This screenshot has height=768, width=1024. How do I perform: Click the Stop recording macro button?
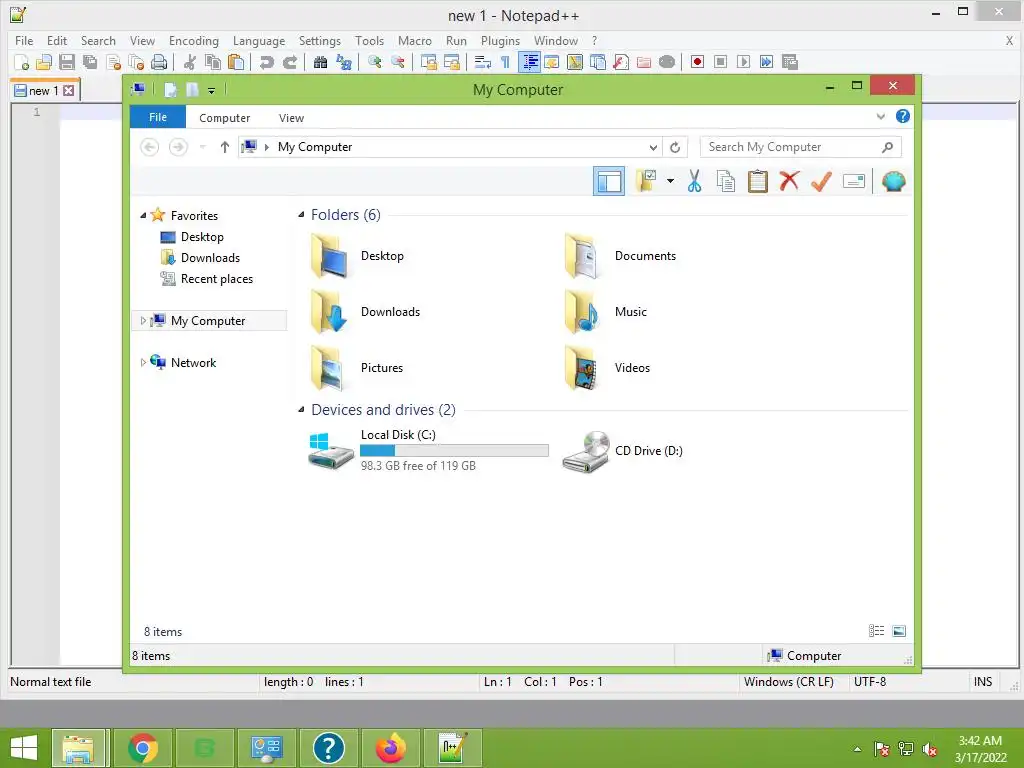click(x=720, y=62)
